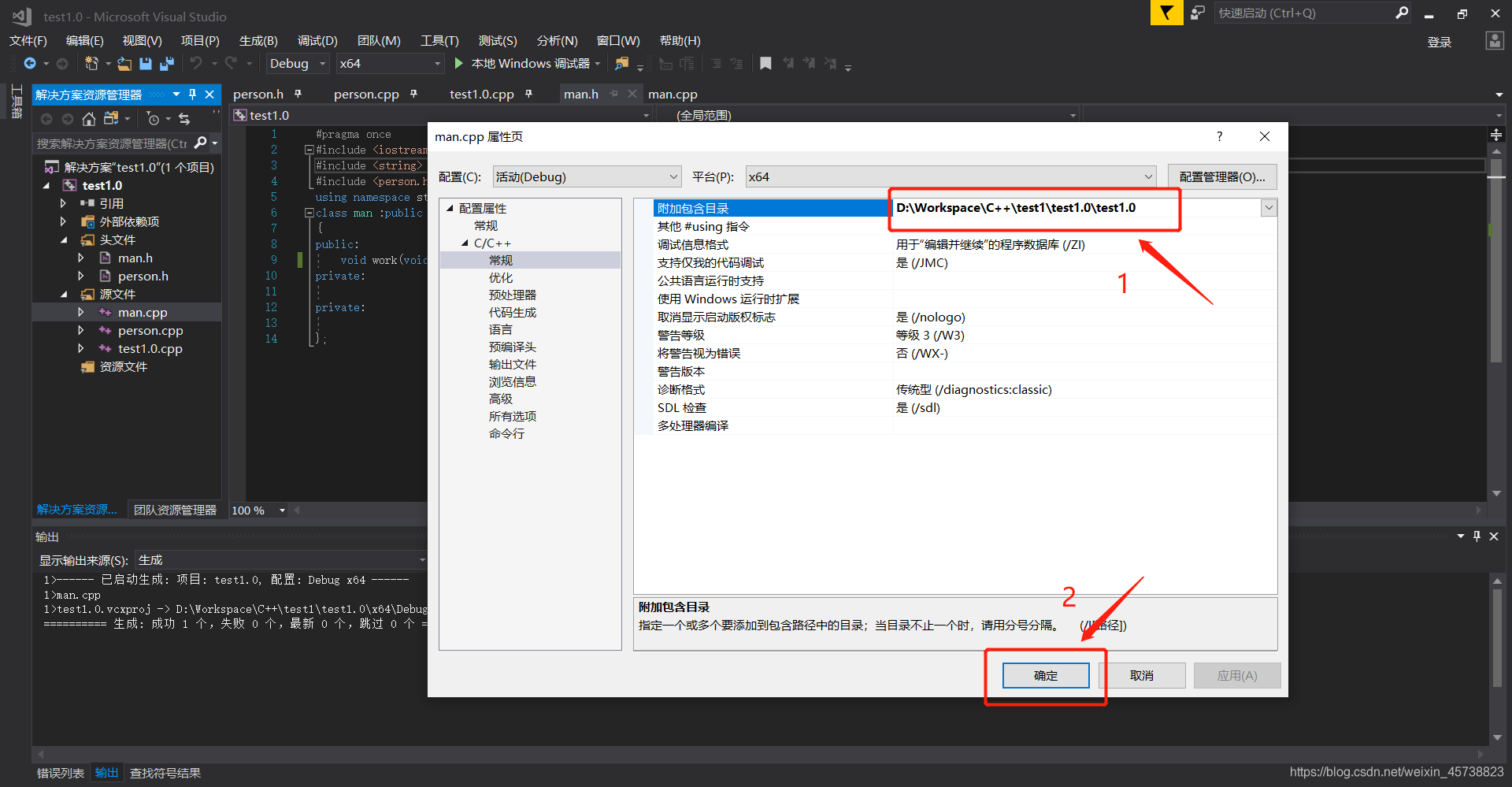Image resolution: width=1512 pixels, height=787 pixels.
Task: Click the Solution Explorer search magnifier icon
Action: [201, 143]
